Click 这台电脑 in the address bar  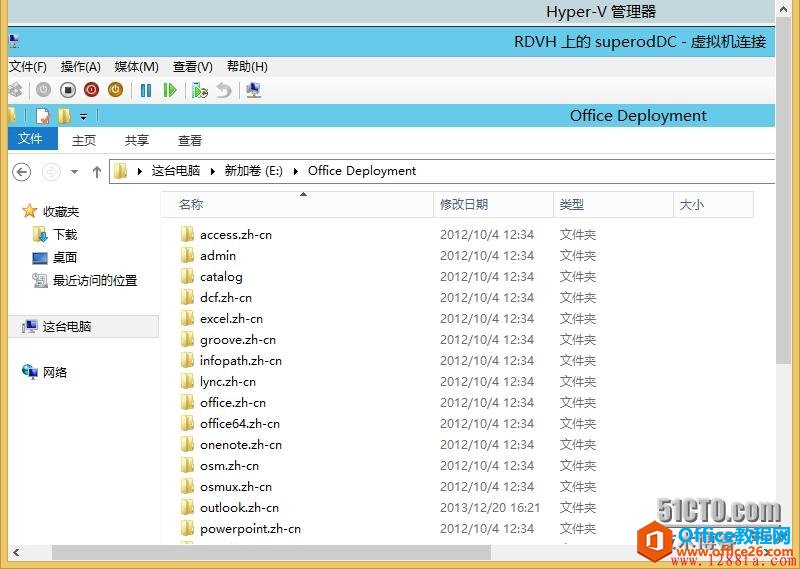pos(176,171)
